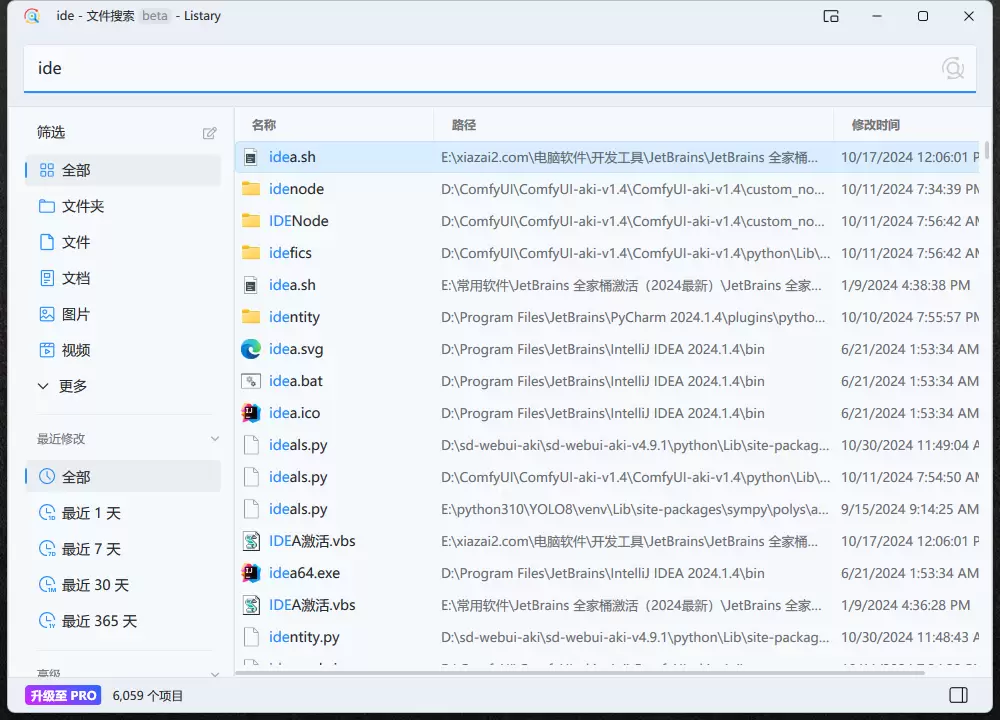This screenshot has height=720, width=1000.
Task: Click the 10/10/2024 7:55:57 timestamp
Action: [910, 317]
